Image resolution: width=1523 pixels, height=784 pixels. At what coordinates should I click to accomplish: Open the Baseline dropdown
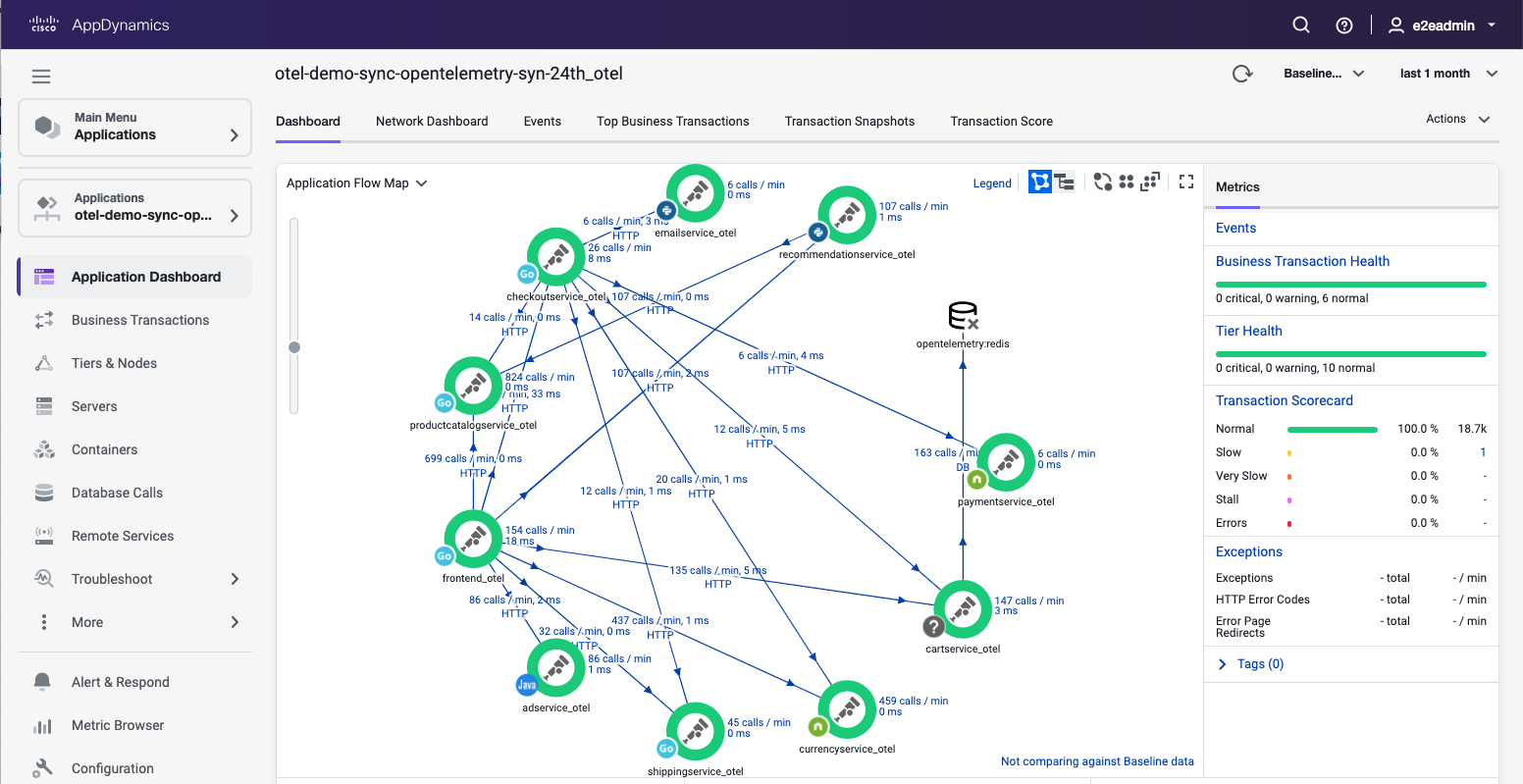tap(1324, 74)
